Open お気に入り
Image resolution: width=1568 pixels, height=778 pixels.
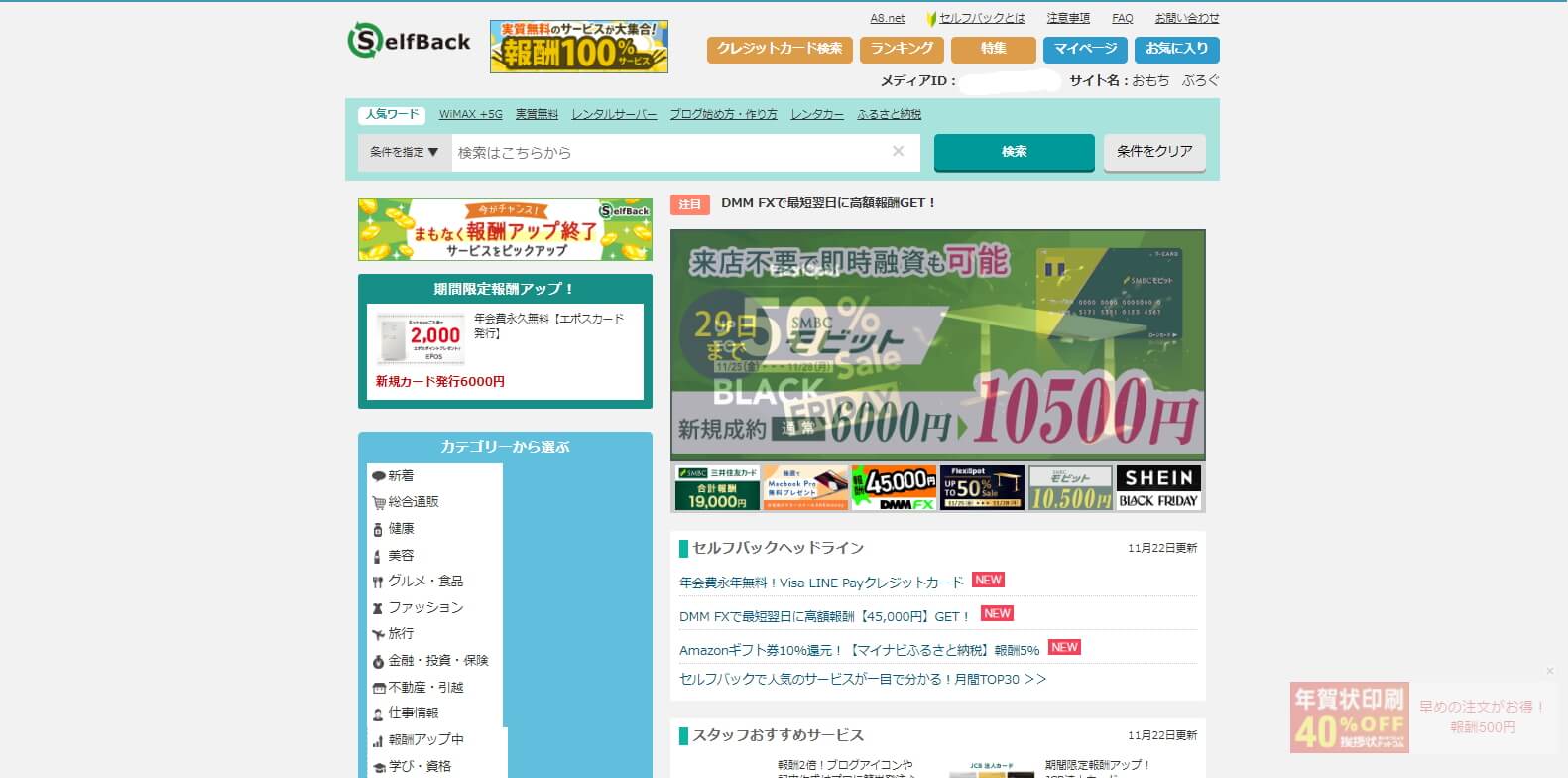point(1177,49)
